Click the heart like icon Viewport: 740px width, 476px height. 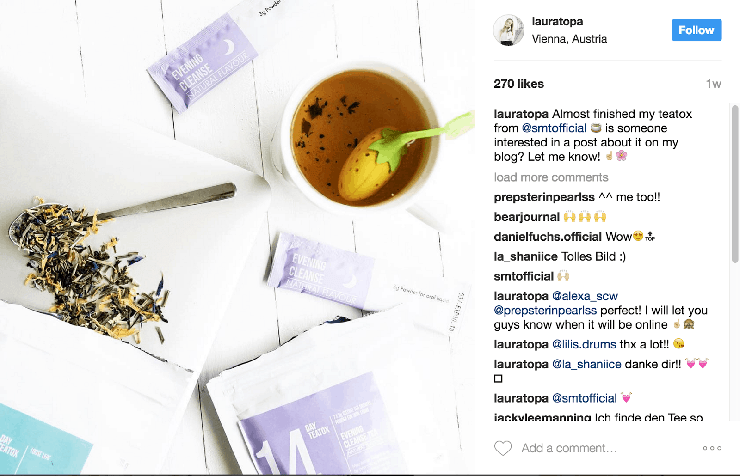pyautogui.click(x=503, y=448)
